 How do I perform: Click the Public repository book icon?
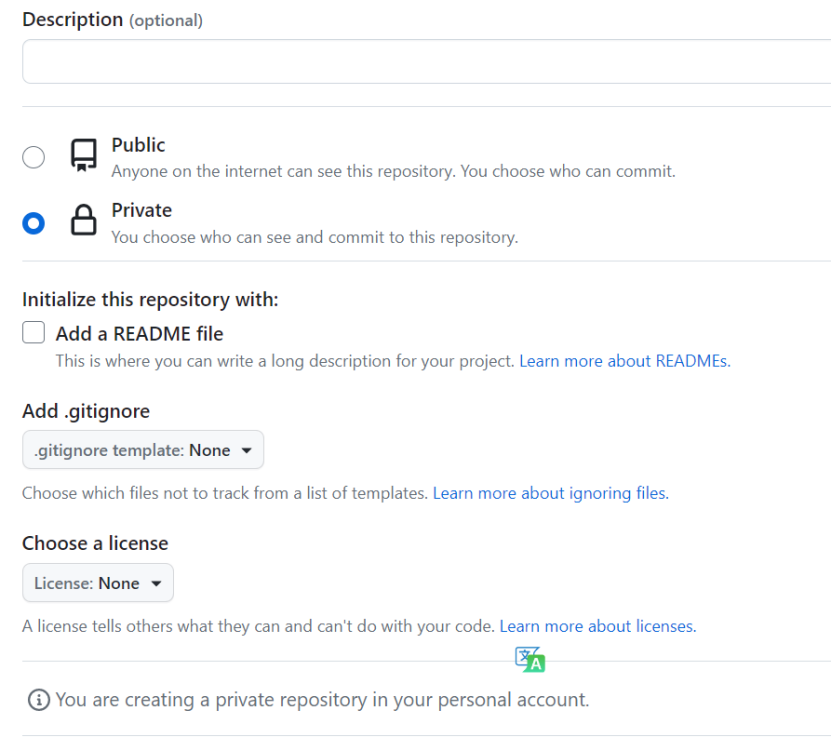click(x=84, y=156)
